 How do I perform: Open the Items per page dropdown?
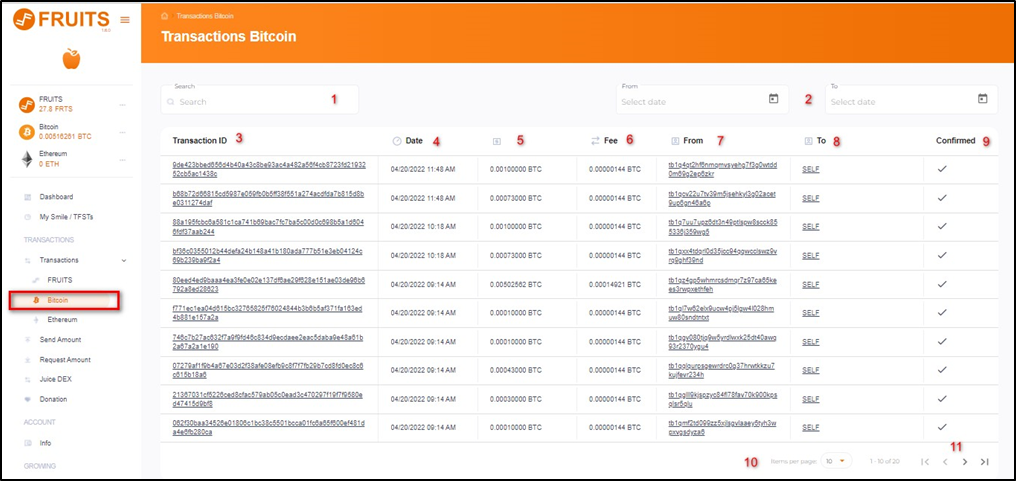(836, 461)
